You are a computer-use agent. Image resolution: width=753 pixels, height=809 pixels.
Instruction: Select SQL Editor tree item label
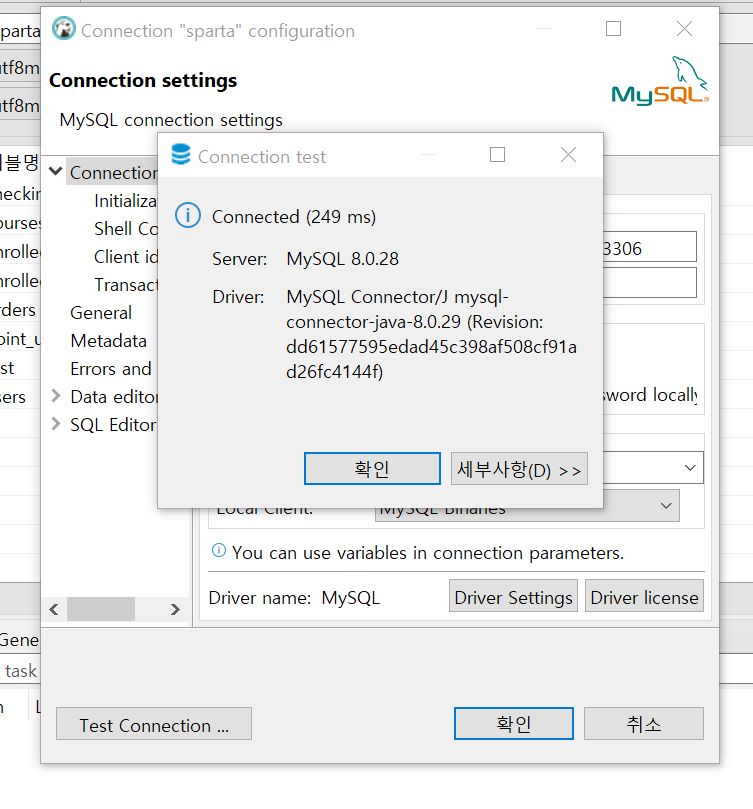(113, 425)
